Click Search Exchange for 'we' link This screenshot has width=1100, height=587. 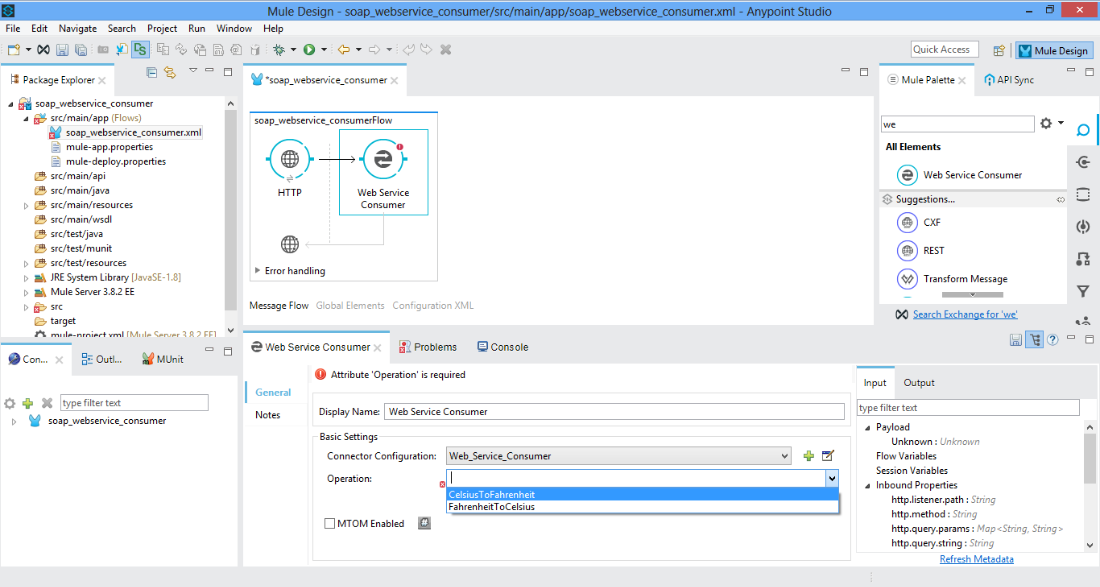click(x=965, y=314)
